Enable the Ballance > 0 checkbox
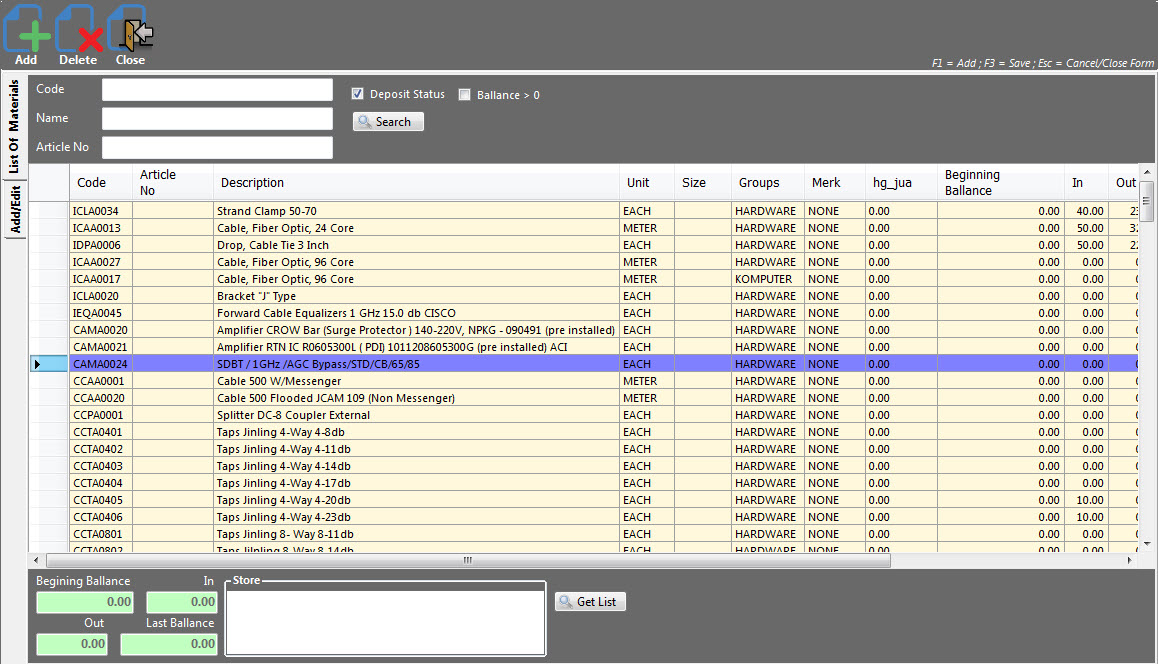This screenshot has height=664, width=1158. click(x=464, y=95)
